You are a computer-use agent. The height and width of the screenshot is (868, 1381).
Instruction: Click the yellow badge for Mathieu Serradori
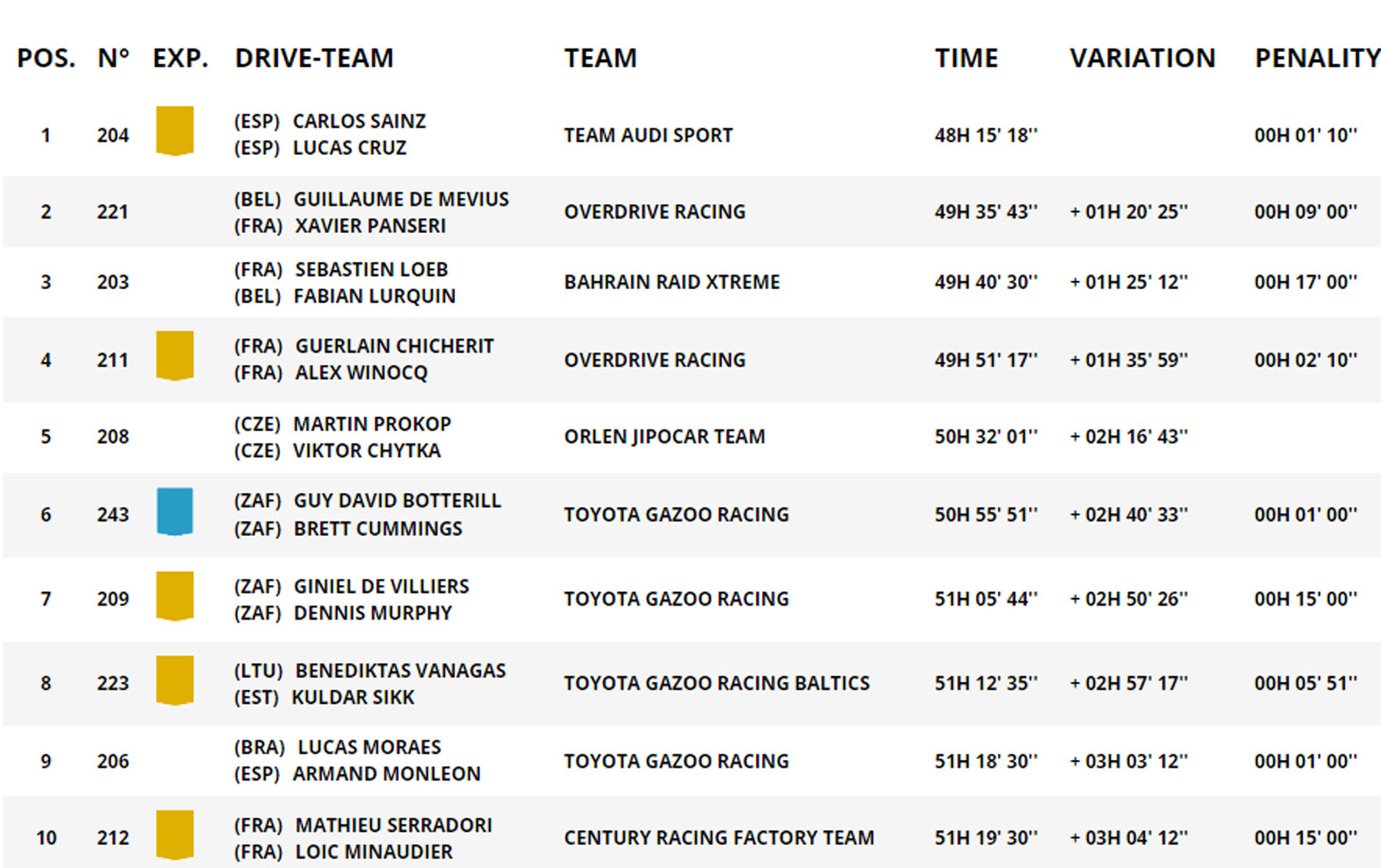pos(174,834)
